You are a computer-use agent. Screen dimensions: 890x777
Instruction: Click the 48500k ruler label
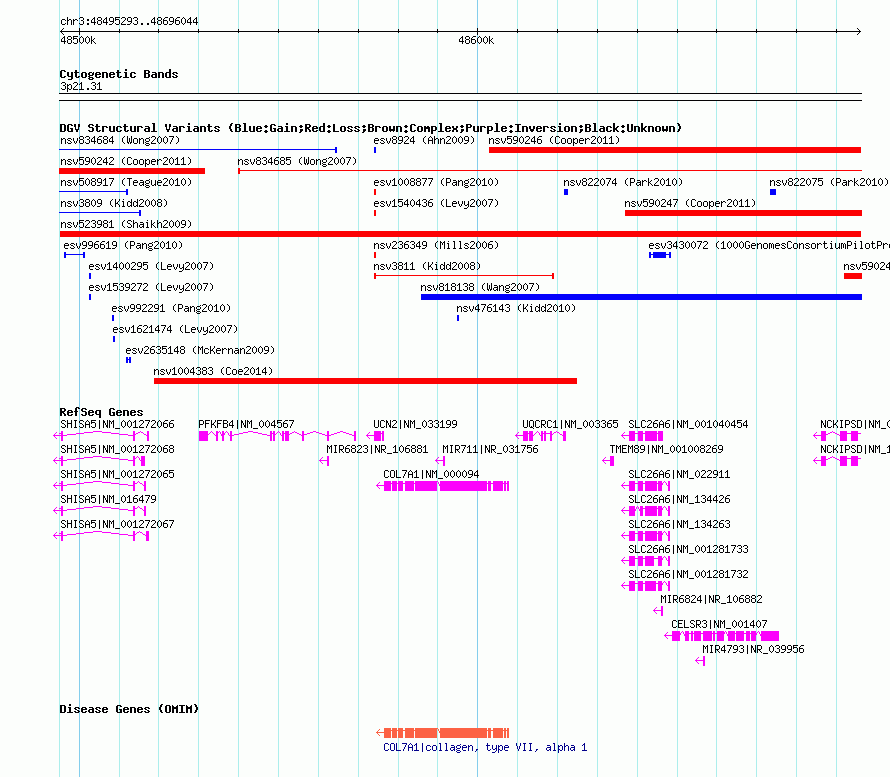tap(78, 40)
